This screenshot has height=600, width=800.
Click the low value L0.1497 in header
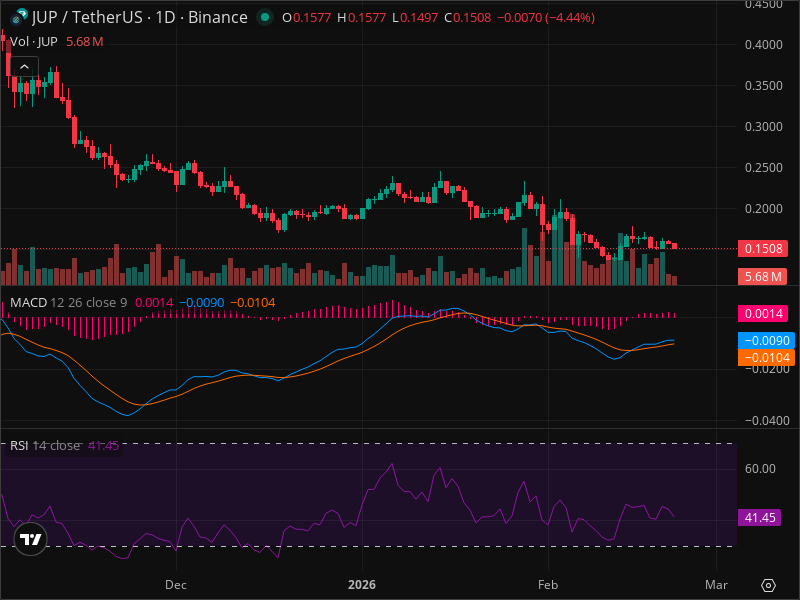click(415, 18)
